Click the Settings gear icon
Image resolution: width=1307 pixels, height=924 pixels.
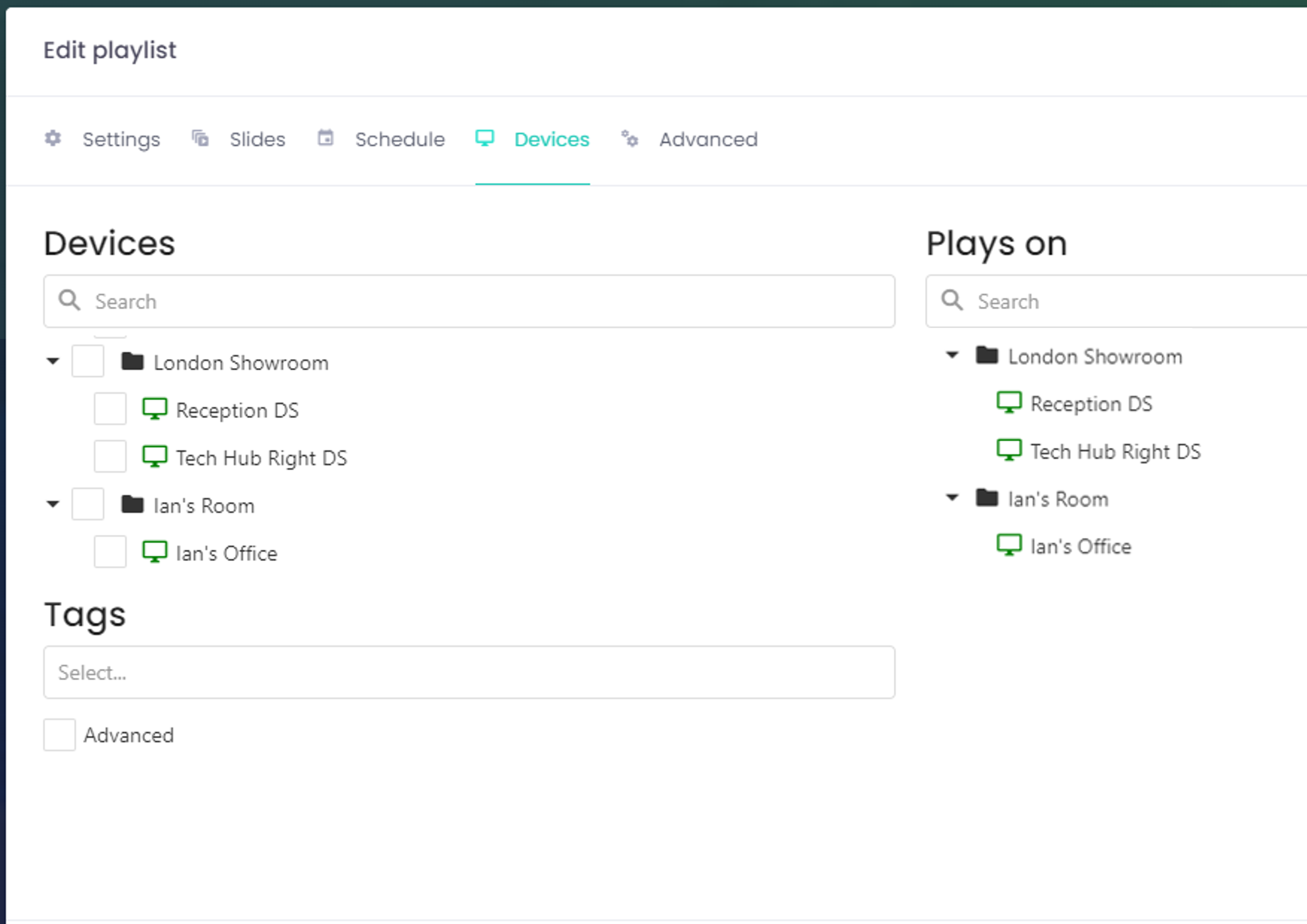tap(53, 138)
